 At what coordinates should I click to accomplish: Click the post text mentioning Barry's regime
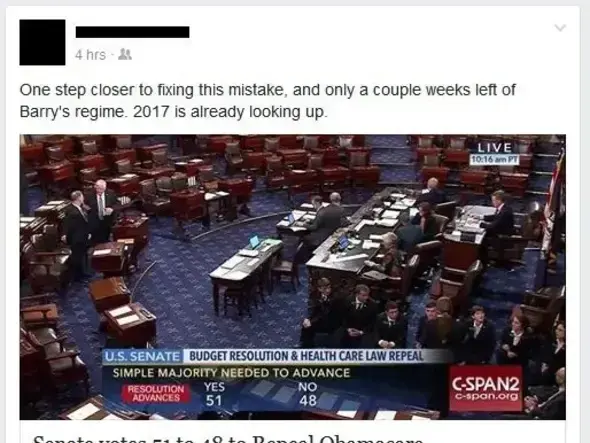[x=267, y=101]
